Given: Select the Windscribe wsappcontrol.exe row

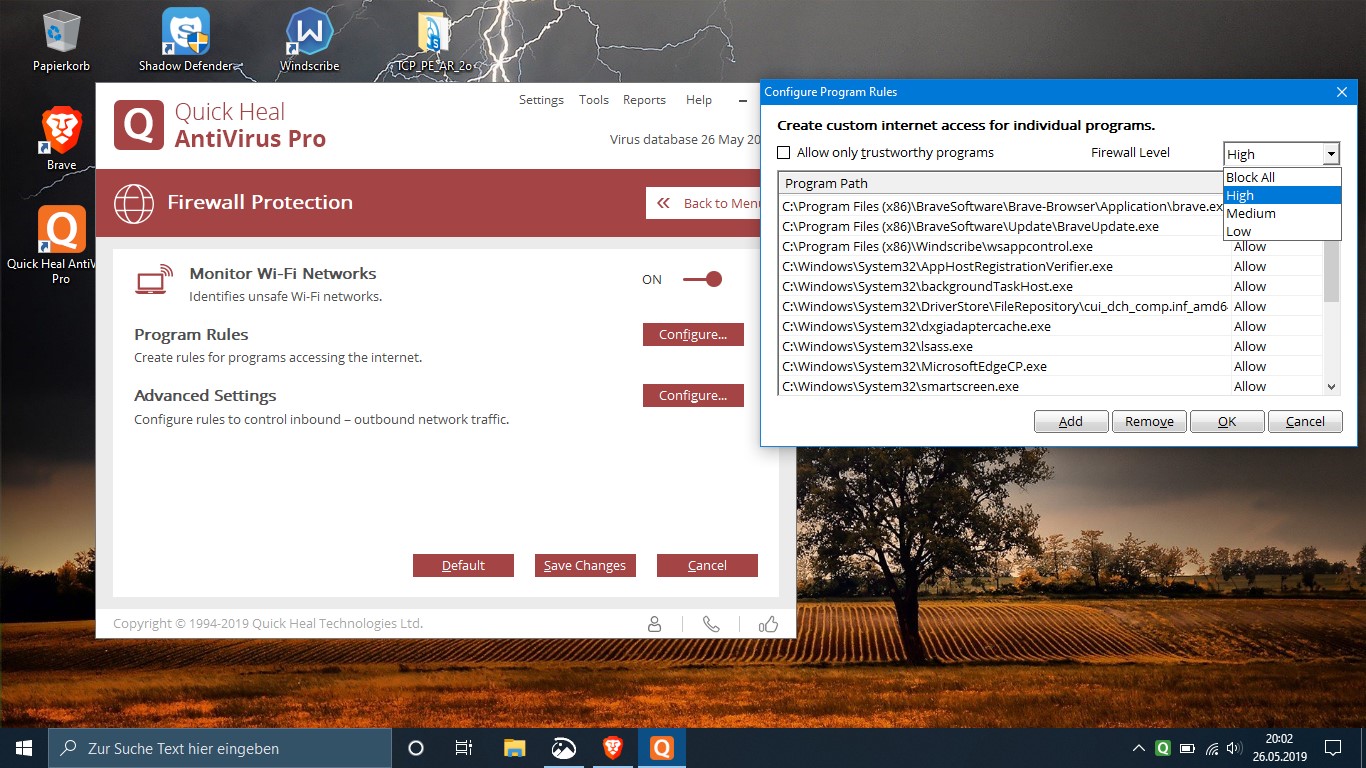Looking at the screenshot, I should click(1051, 246).
